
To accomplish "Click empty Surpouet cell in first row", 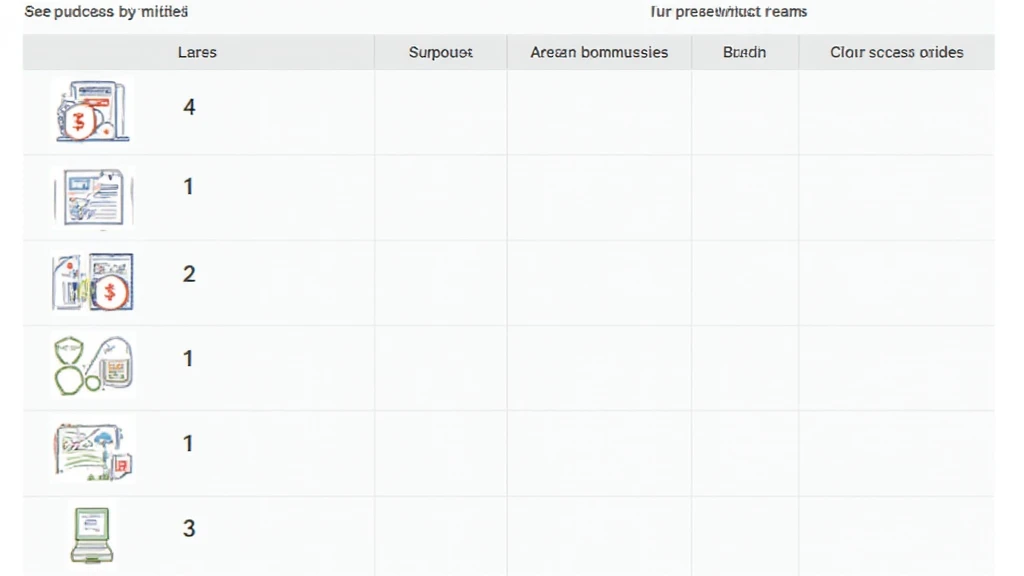I will point(441,112).
